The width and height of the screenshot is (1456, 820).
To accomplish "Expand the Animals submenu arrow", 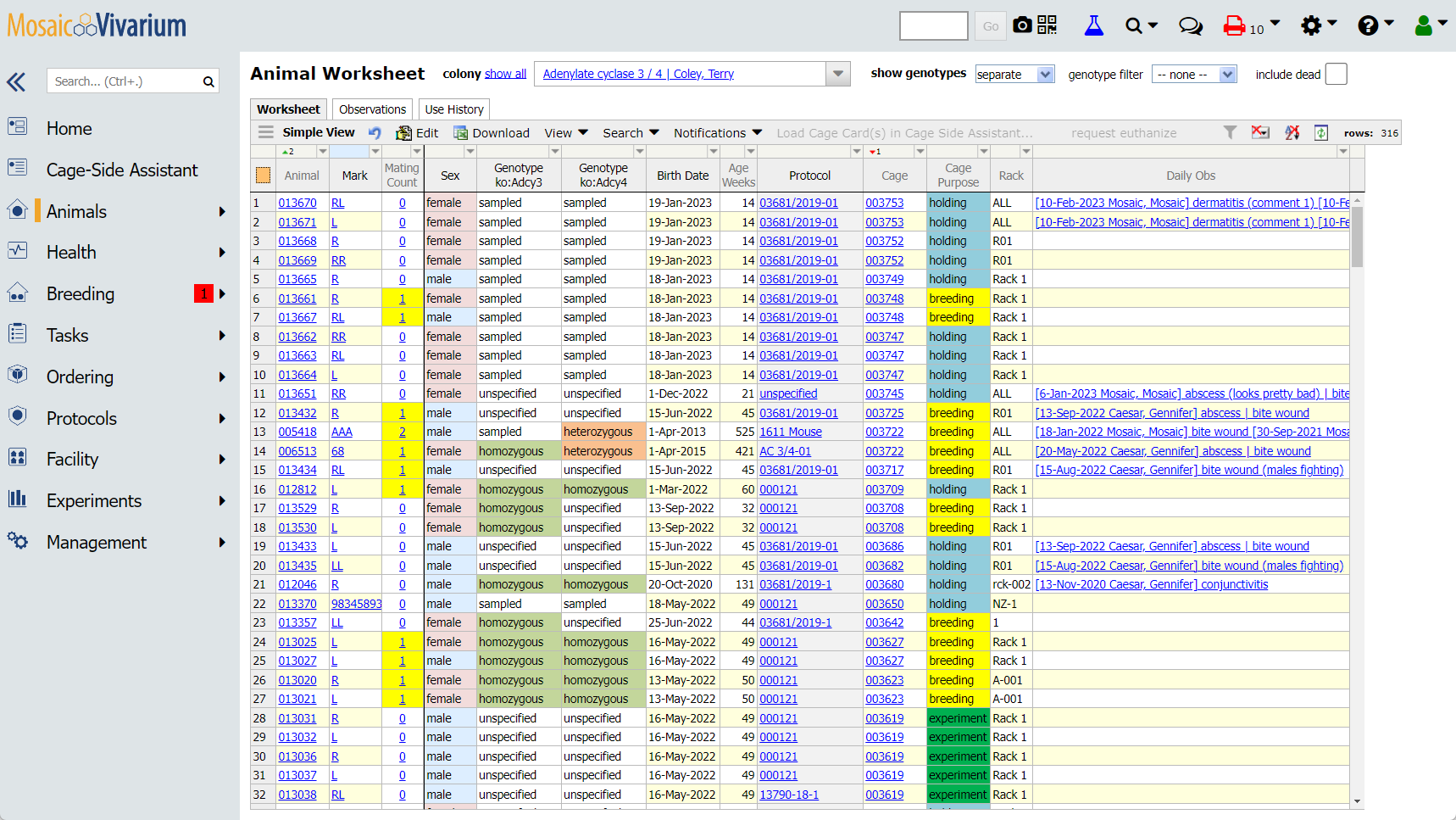I will (222, 211).
